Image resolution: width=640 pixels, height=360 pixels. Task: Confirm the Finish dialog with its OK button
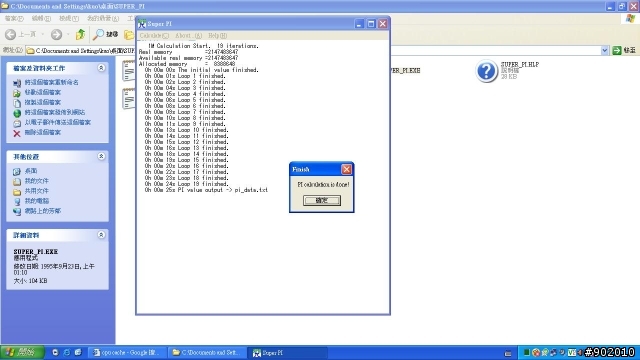tap(322, 200)
